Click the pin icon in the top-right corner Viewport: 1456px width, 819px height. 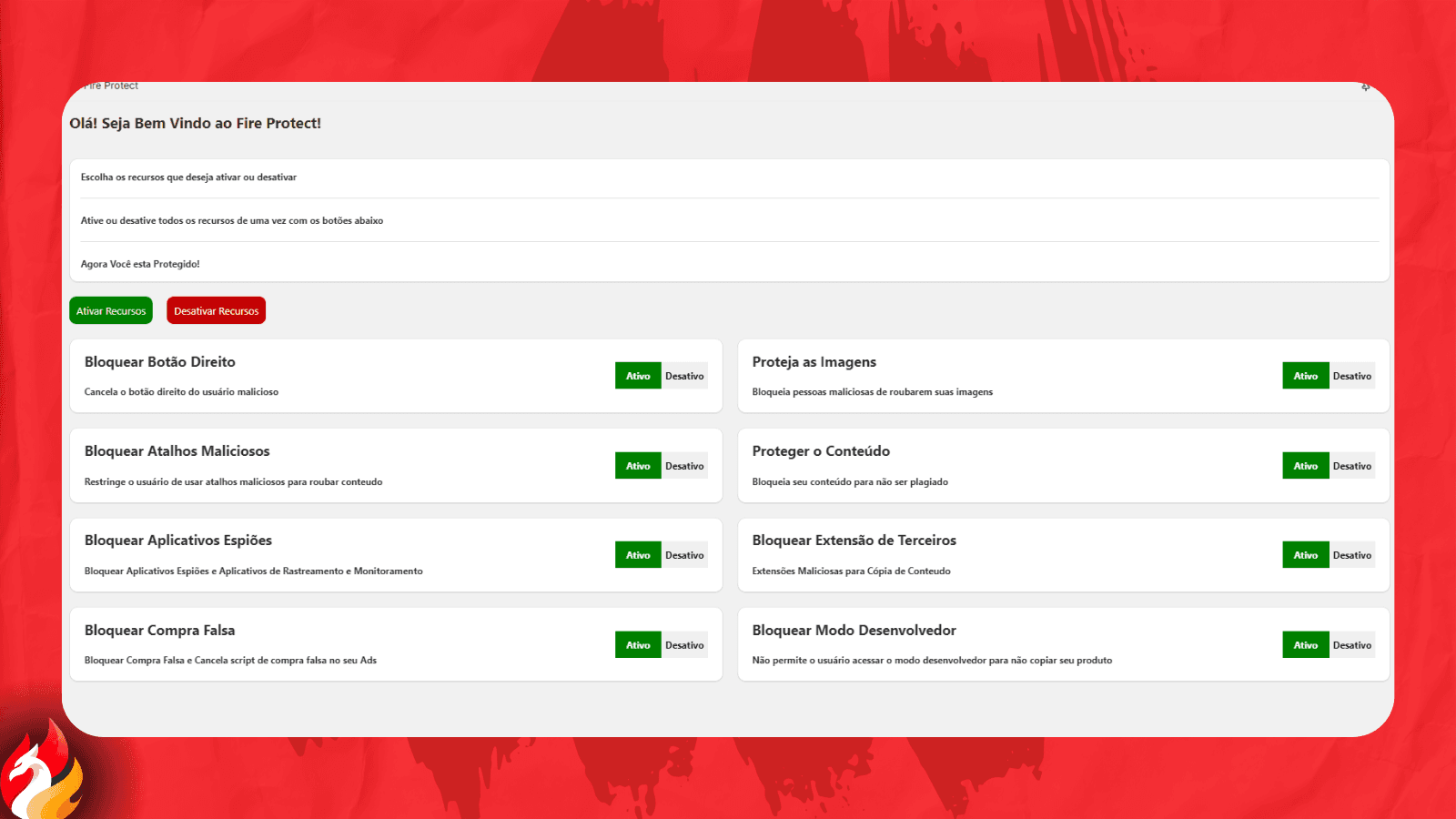click(1365, 87)
